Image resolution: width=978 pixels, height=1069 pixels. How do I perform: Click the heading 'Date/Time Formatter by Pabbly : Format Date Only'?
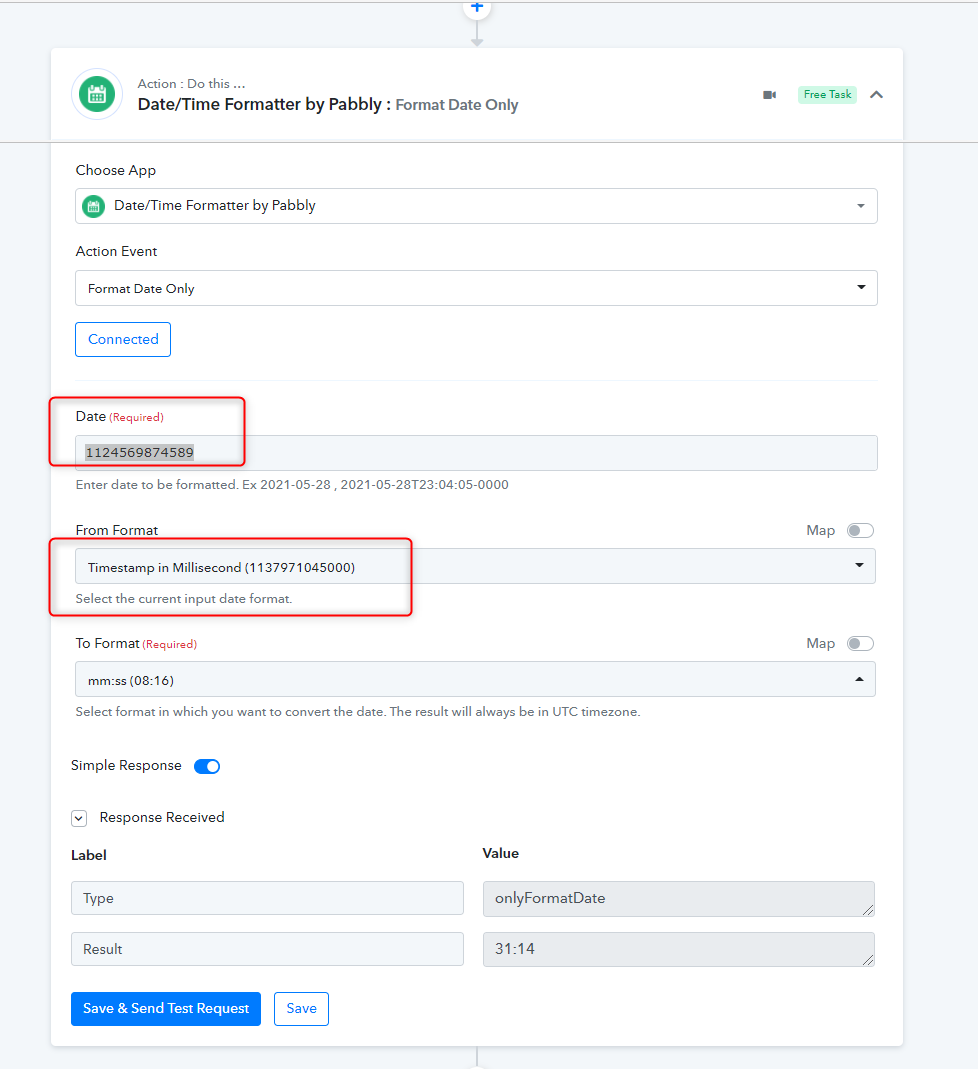328,104
